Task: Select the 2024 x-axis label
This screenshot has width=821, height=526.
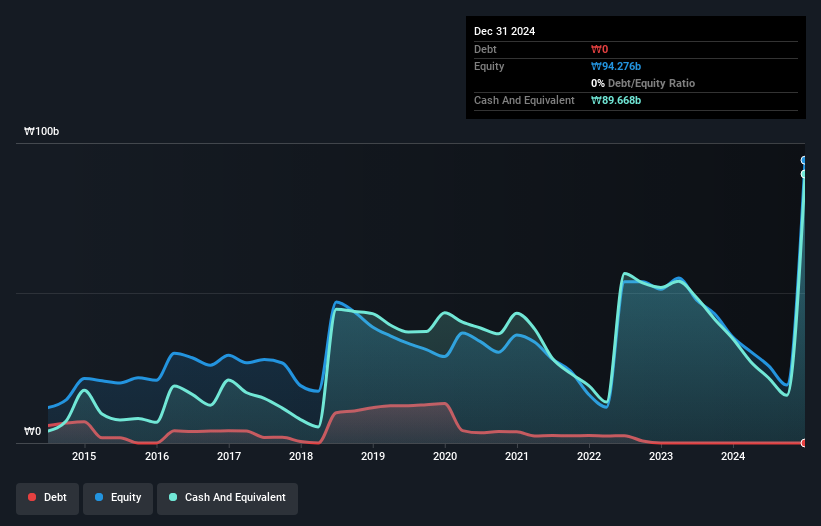Action: [733, 456]
